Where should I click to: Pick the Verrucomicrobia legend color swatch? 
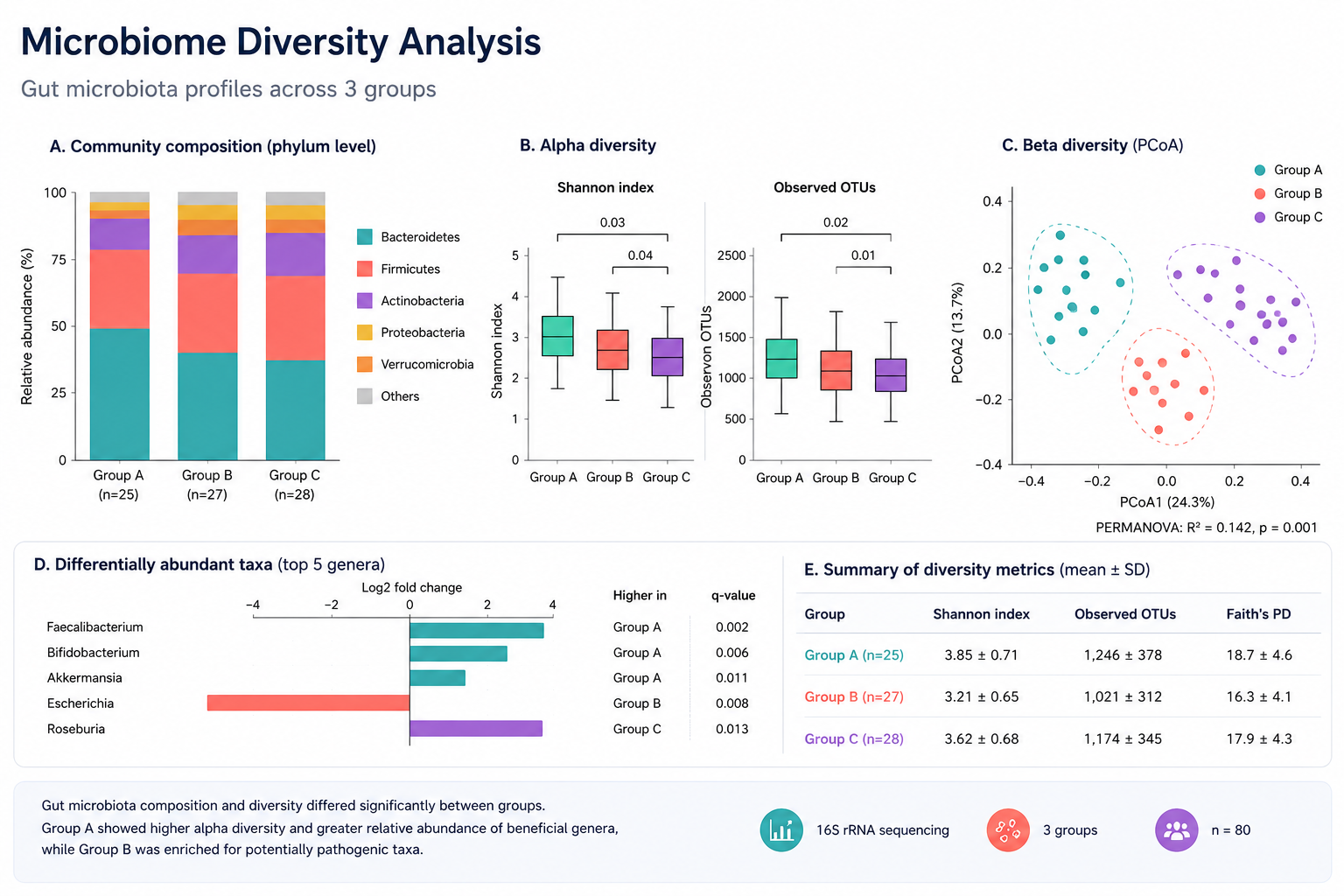click(x=365, y=364)
